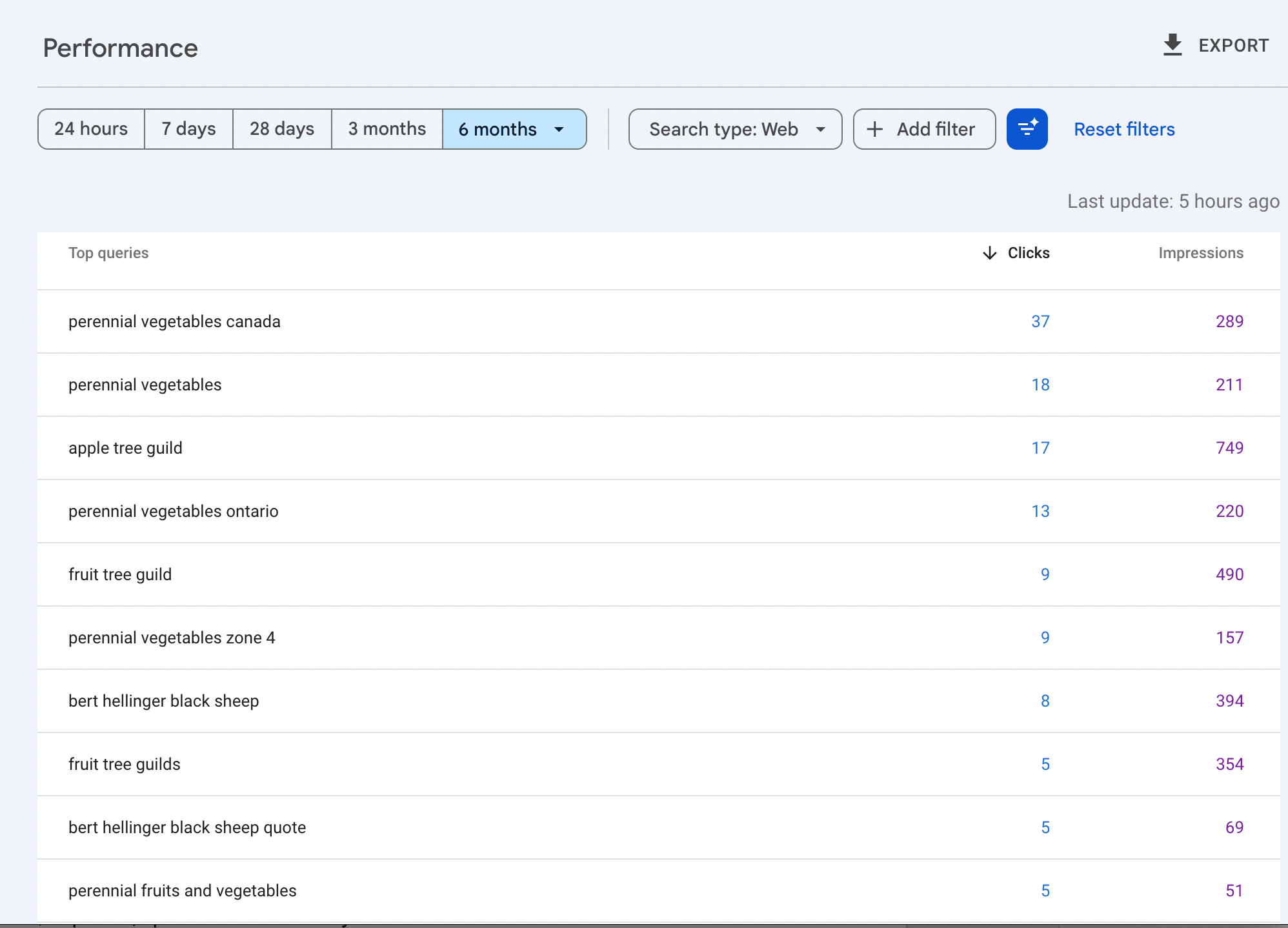The height and width of the screenshot is (928, 1288).
Task: Click the Top queries column header
Action: pos(108,253)
